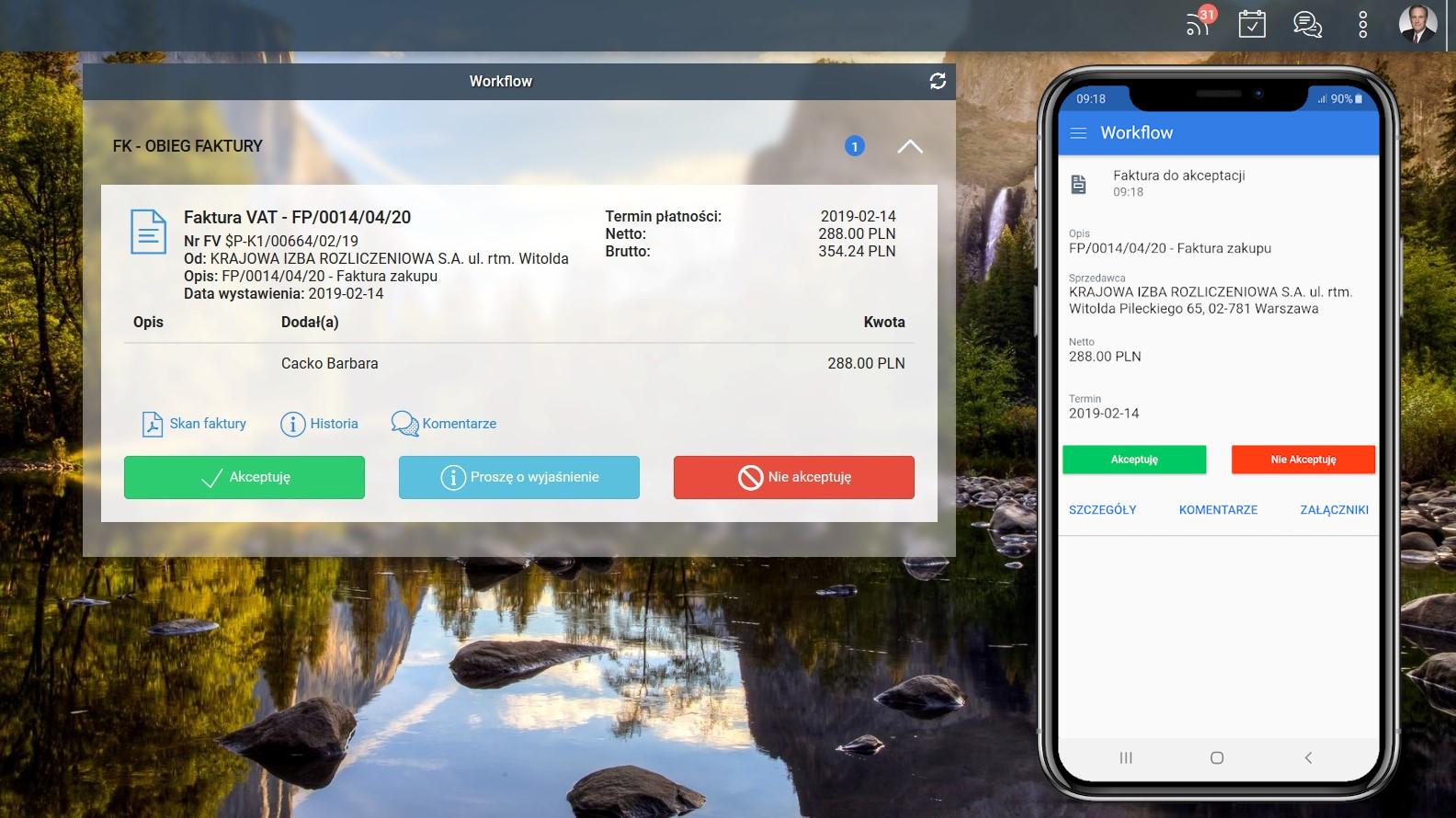
Task: Refresh the Workflow panel
Action: click(938, 81)
